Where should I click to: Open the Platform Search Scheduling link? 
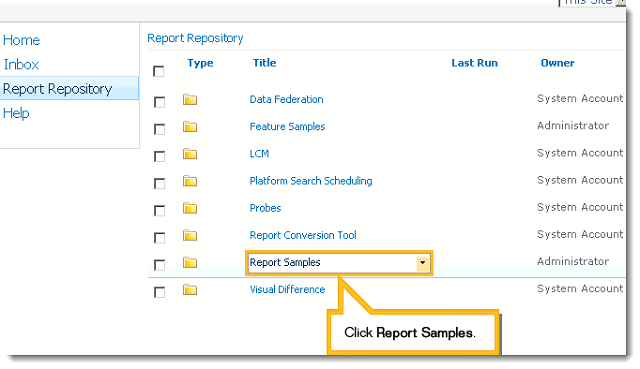click(311, 181)
